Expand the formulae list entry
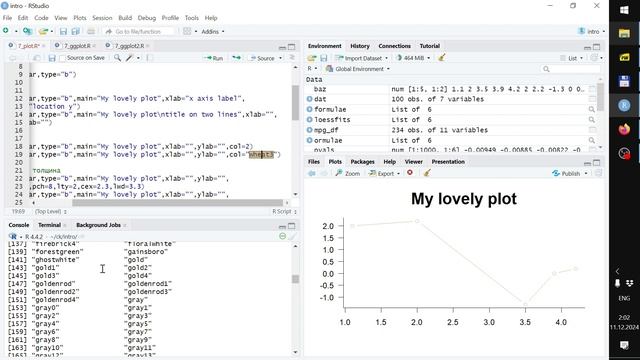Viewport: 640px width, 360px height. [309, 109]
